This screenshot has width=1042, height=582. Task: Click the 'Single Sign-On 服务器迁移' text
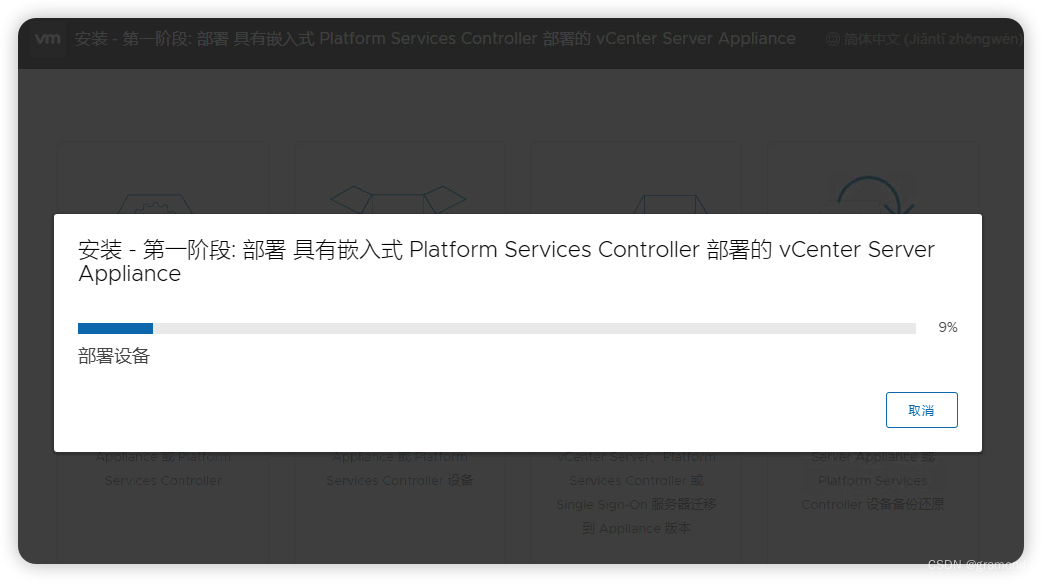click(x=636, y=504)
